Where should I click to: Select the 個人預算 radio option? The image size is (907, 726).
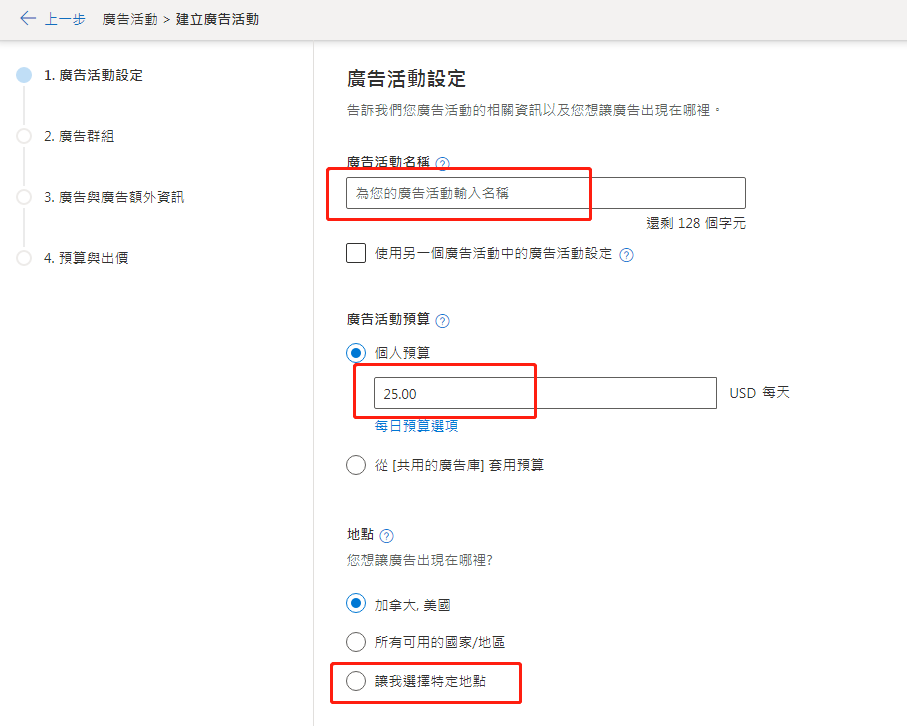coord(356,352)
